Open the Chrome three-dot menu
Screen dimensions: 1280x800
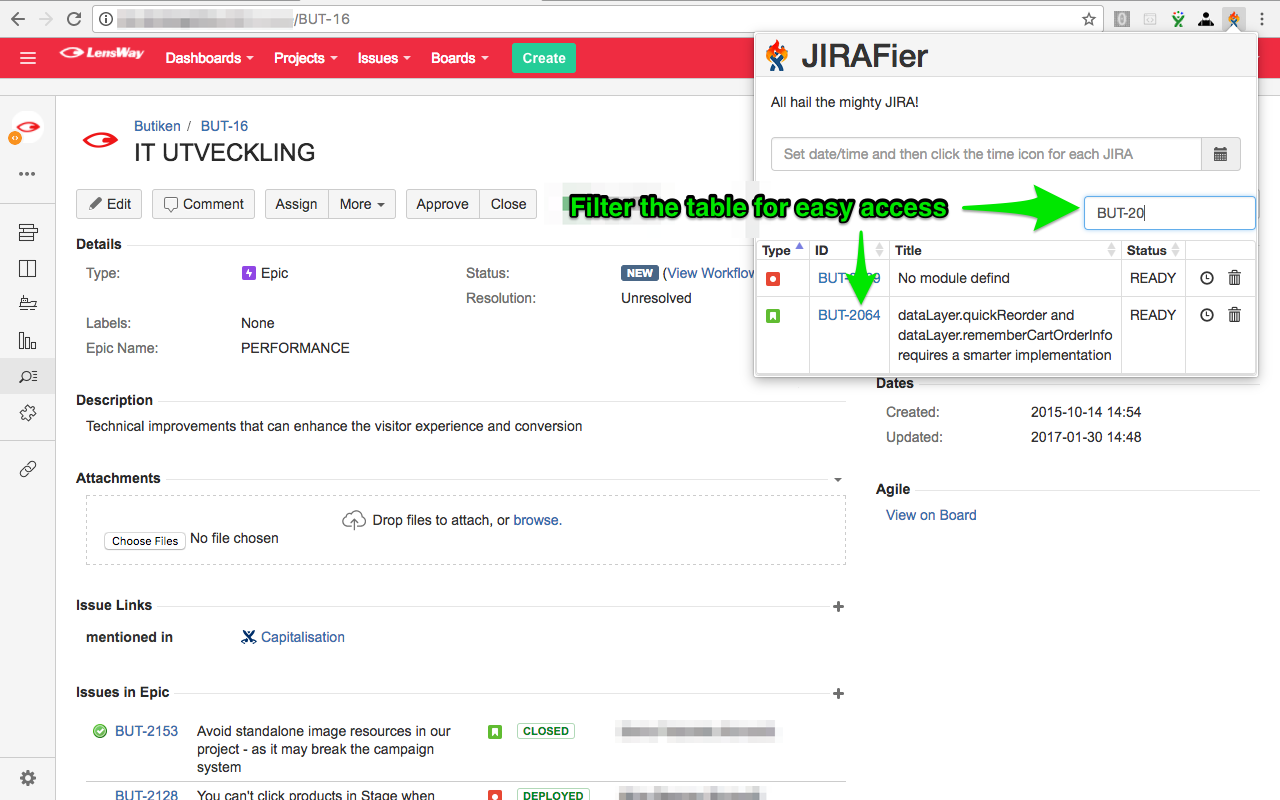[x=1261, y=19]
